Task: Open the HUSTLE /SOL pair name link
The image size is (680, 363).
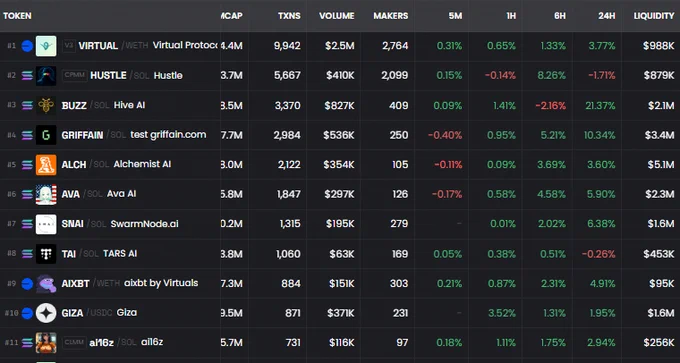Action: [x=136, y=75]
